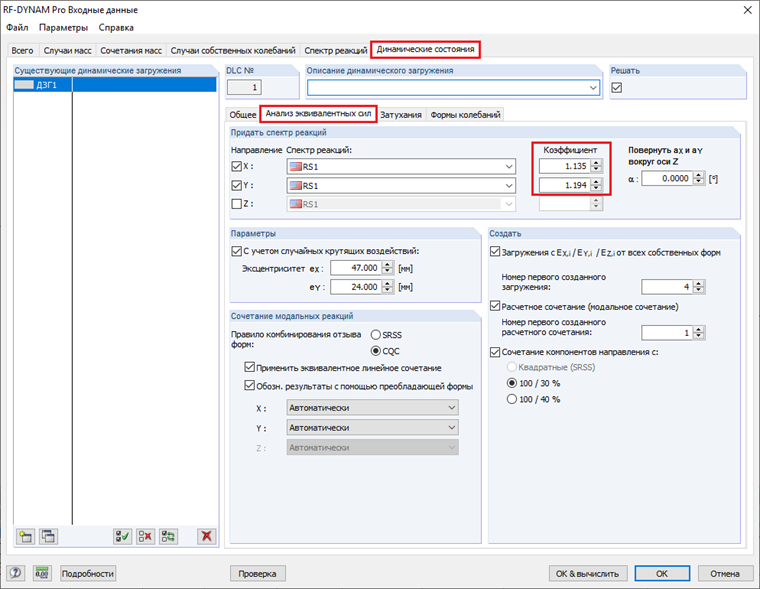Increase the eY eccentricity spinner
Image resolution: width=760 pixels, height=589 pixels.
pos(387,284)
